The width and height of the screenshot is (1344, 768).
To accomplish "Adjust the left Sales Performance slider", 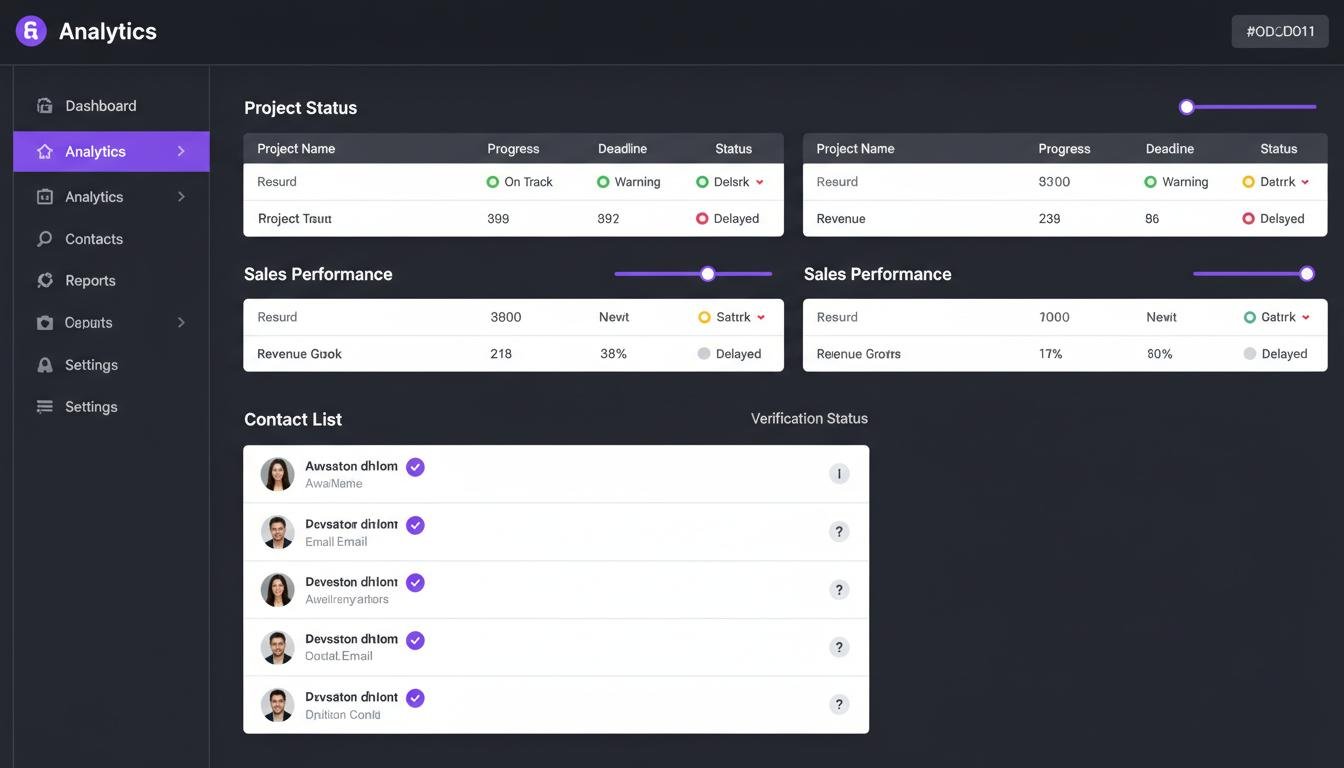I will (708, 274).
